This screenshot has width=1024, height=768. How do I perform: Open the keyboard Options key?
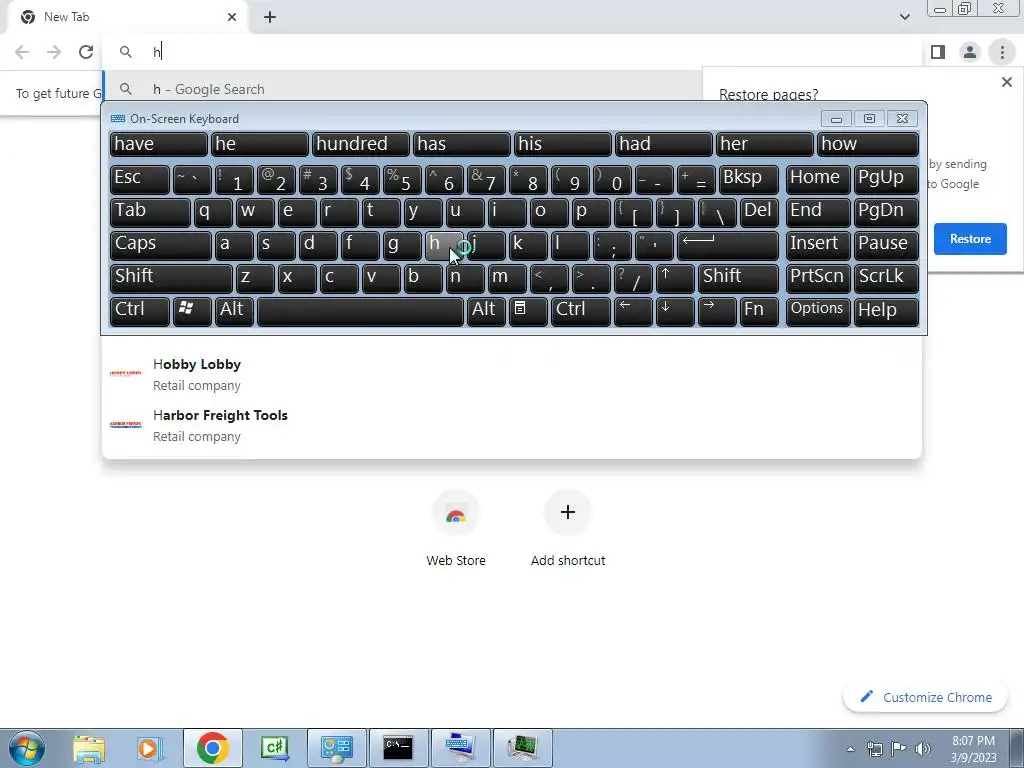click(818, 312)
